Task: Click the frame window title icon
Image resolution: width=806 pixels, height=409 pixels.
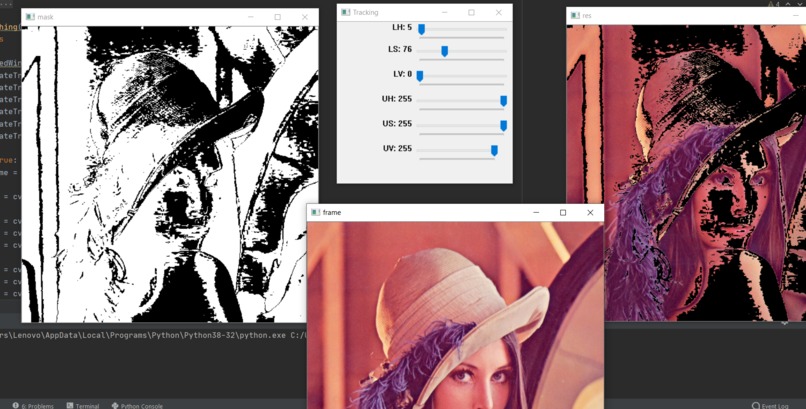Action: click(x=316, y=212)
